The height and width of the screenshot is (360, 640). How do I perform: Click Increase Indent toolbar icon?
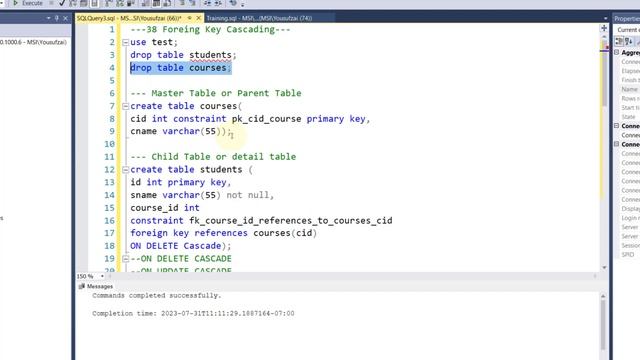click(x=218, y=3)
